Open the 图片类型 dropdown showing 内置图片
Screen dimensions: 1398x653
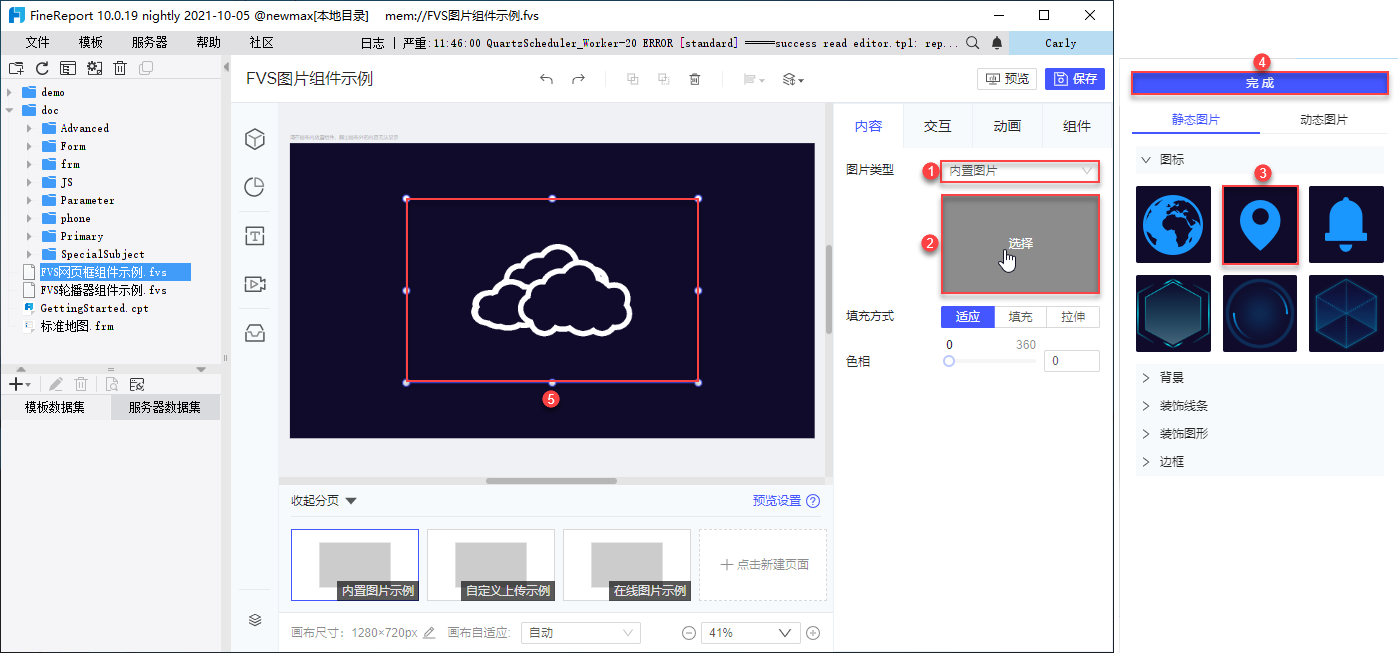[1020, 171]
